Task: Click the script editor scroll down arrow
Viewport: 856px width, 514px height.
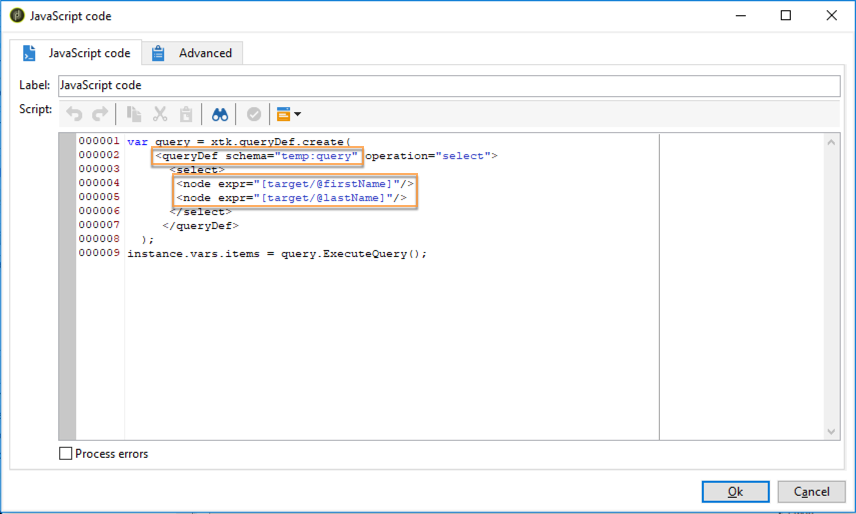Action: (831, 432)
